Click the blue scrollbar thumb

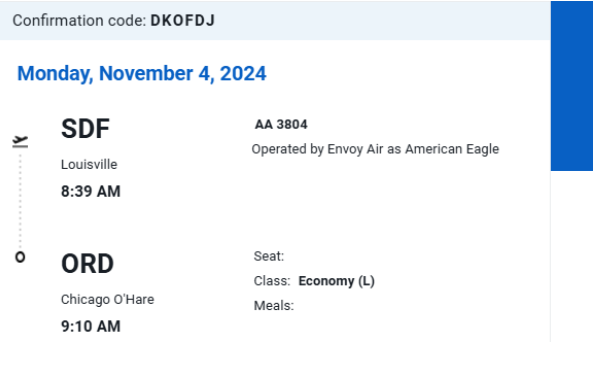pyautogui.click(x=572, y=86)
